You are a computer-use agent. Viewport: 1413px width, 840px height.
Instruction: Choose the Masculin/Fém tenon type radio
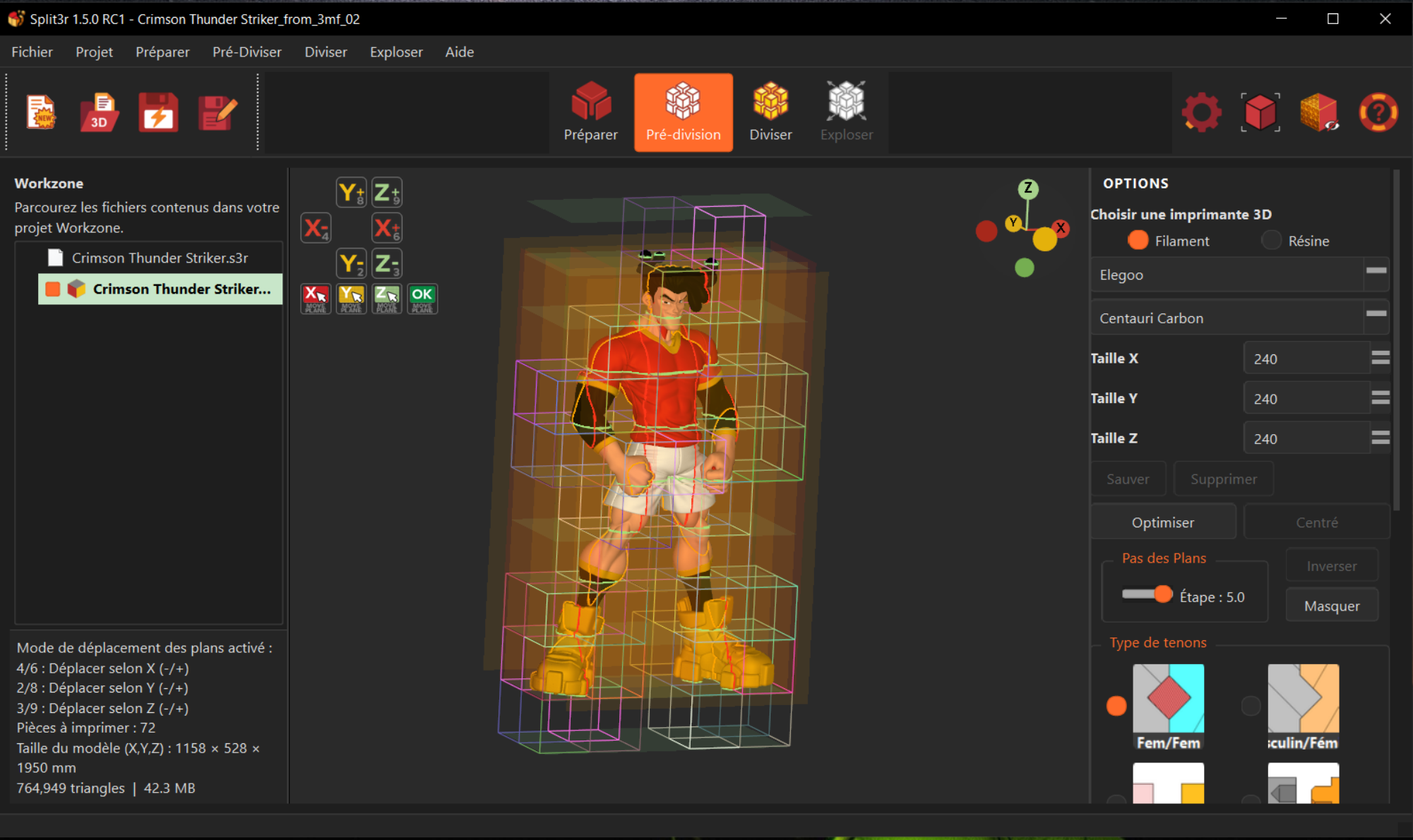(x=1251, y=706)
